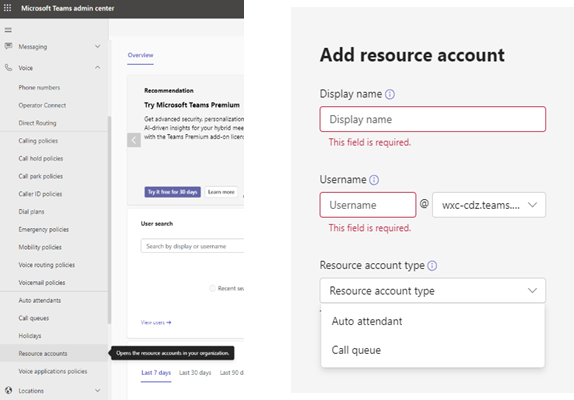
Task: Open Call hold policies
Action: point(41,158)
